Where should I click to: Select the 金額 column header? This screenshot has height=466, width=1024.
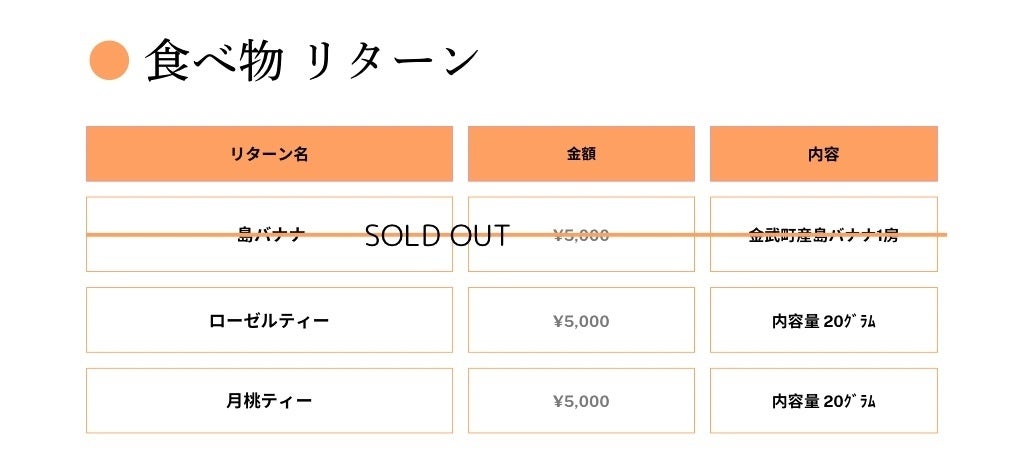pos(581,154)
